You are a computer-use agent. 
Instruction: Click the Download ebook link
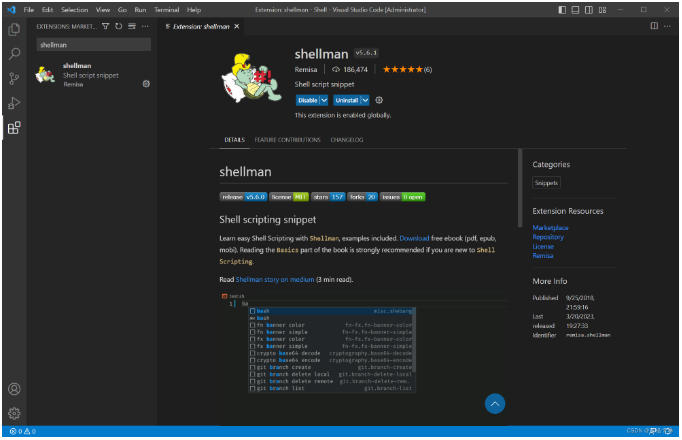coord(414,238)
